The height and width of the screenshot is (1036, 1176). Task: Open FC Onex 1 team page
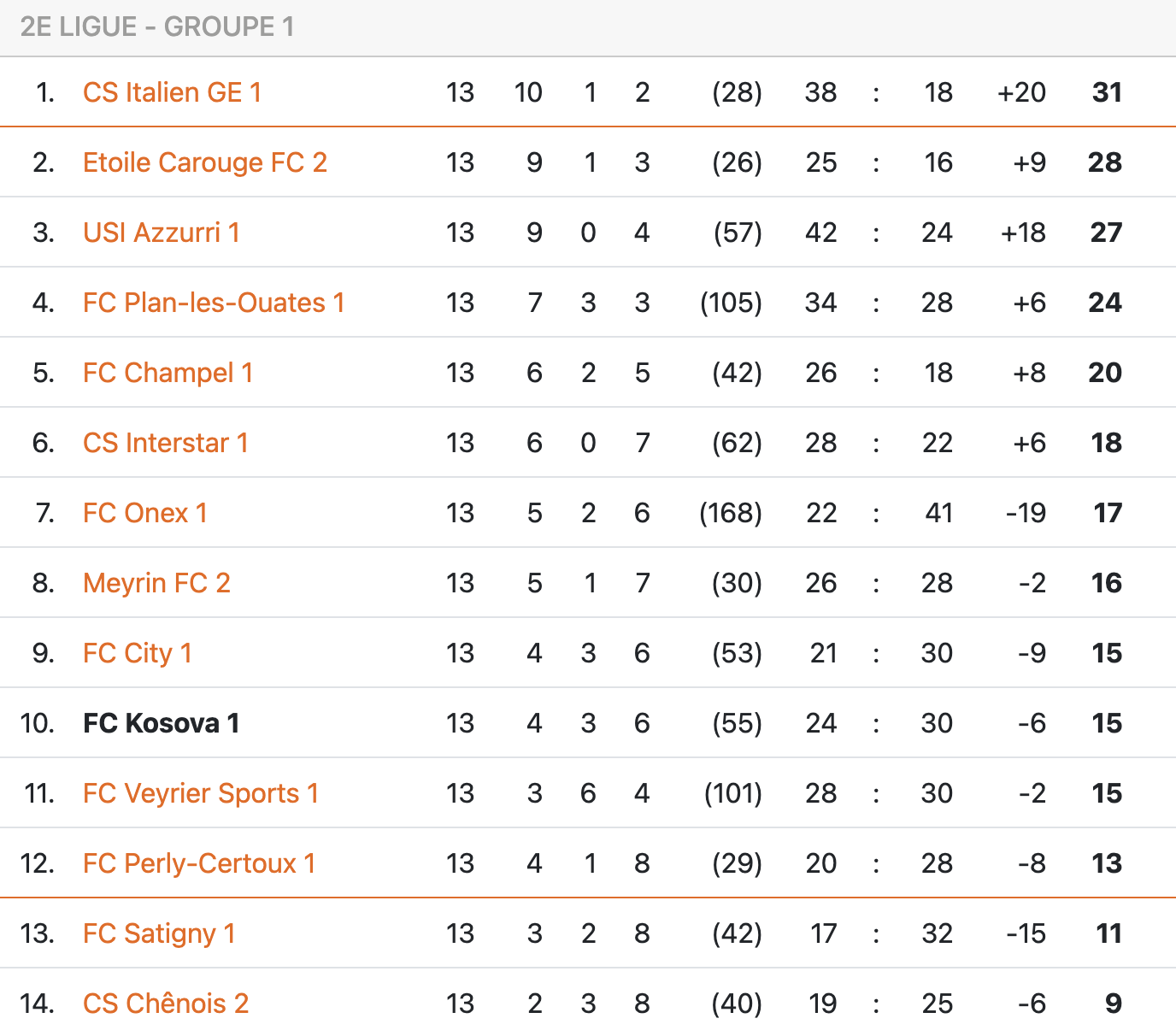pyautogui.click(x=145, y=513)
